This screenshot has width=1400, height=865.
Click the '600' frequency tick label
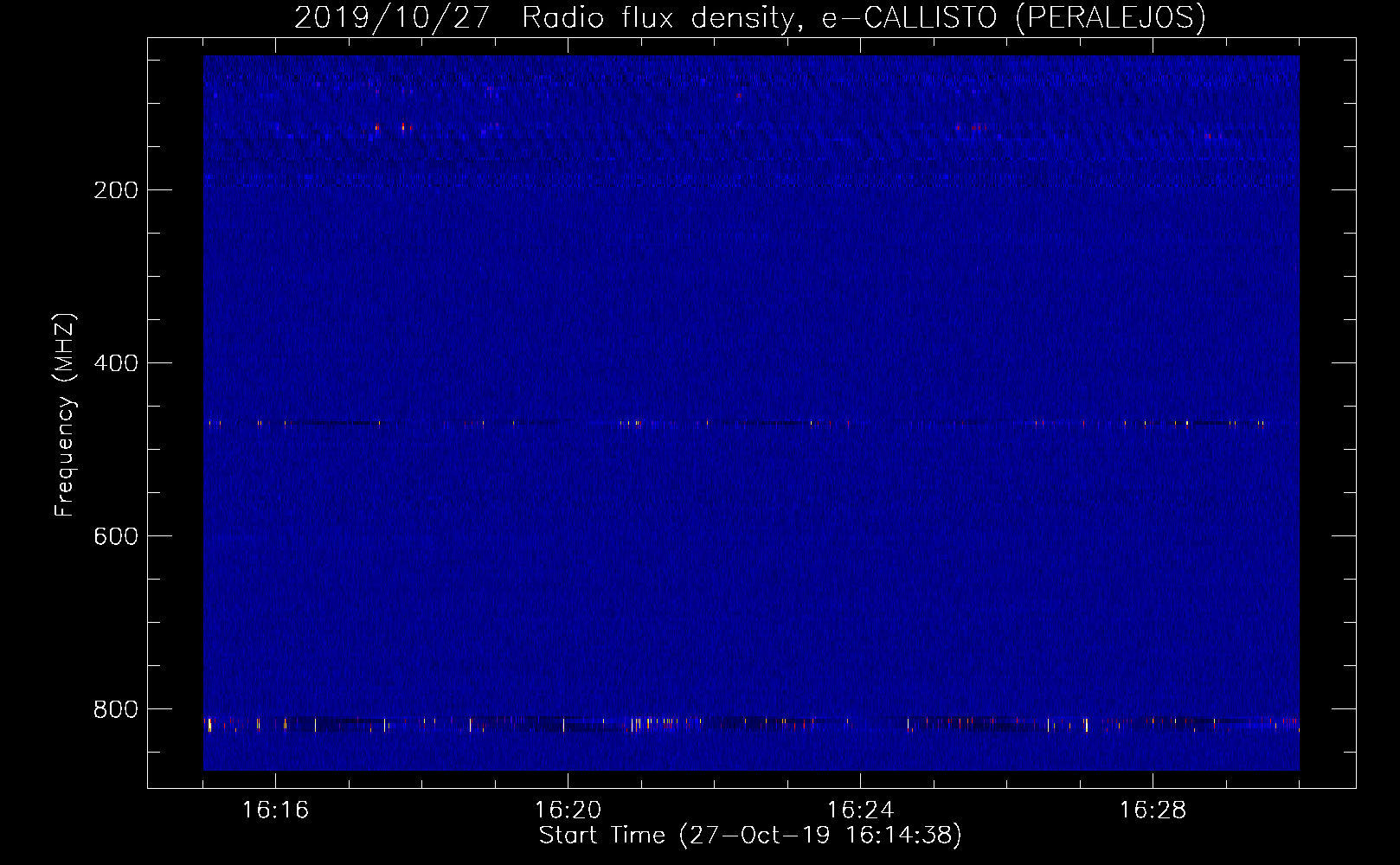(115, 536)
